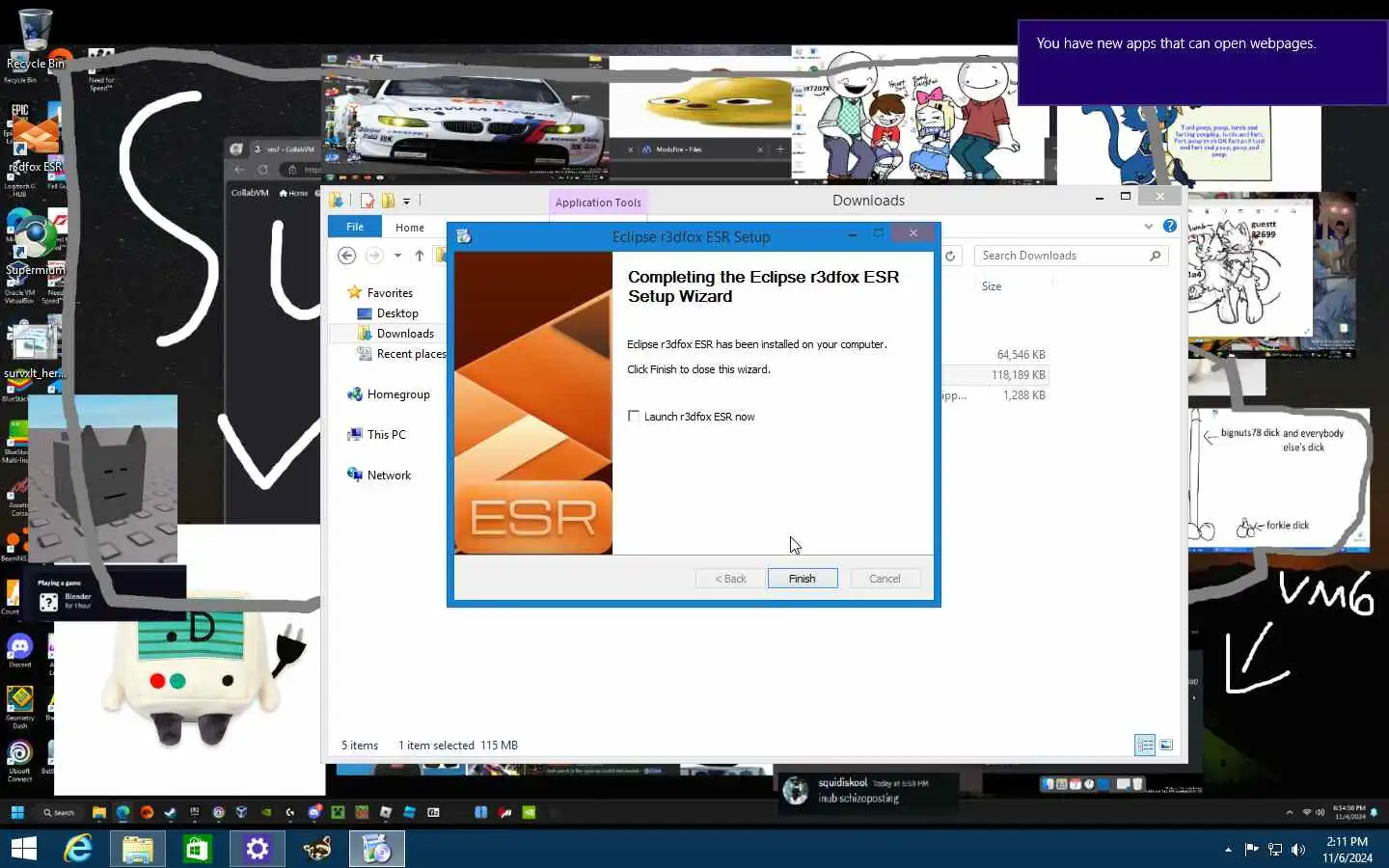Select the r3dfox ESR desktop shortcut
Screen dimensions: 1389x868
tap(36, 145)
